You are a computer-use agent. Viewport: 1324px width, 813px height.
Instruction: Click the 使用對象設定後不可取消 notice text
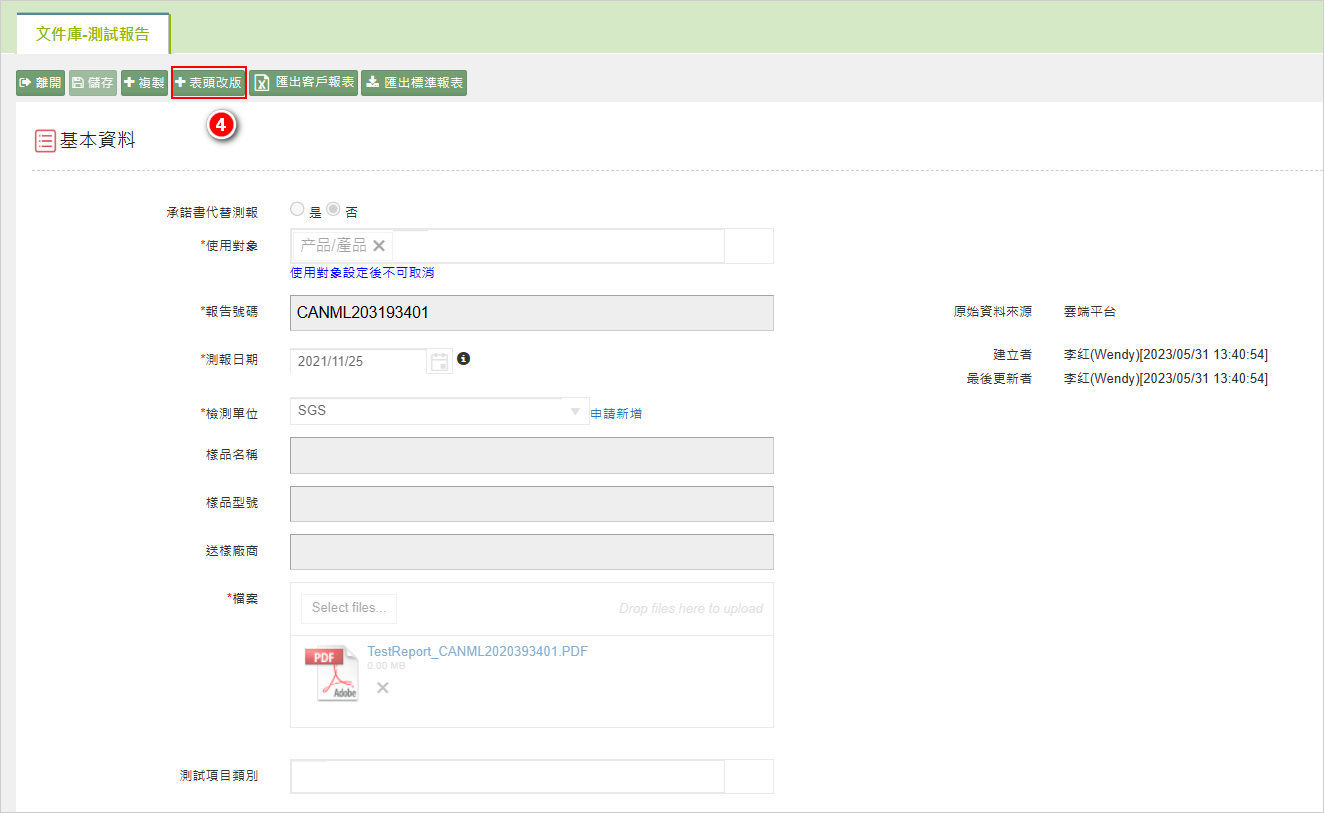click(362, 273)
